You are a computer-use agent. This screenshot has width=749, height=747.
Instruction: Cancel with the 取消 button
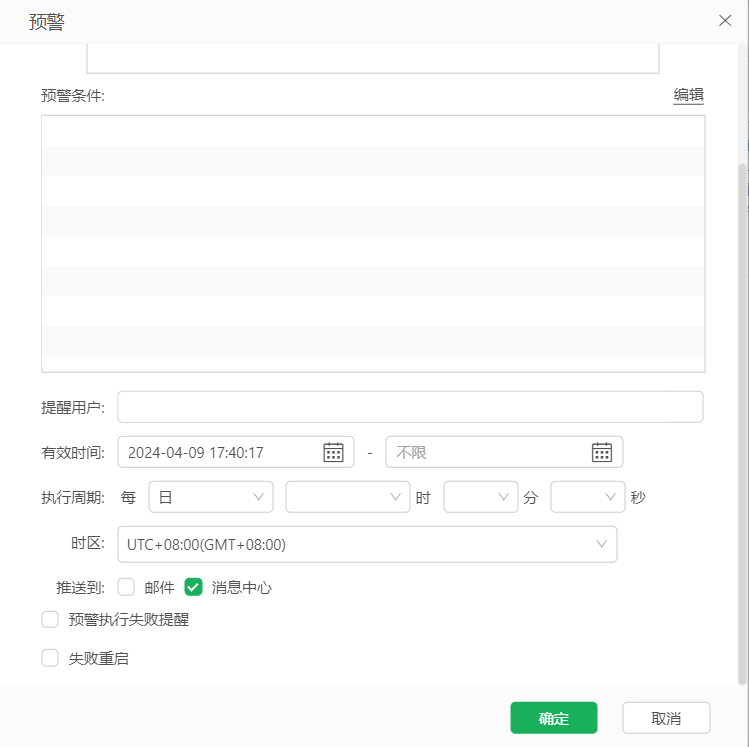click(666, 718)
